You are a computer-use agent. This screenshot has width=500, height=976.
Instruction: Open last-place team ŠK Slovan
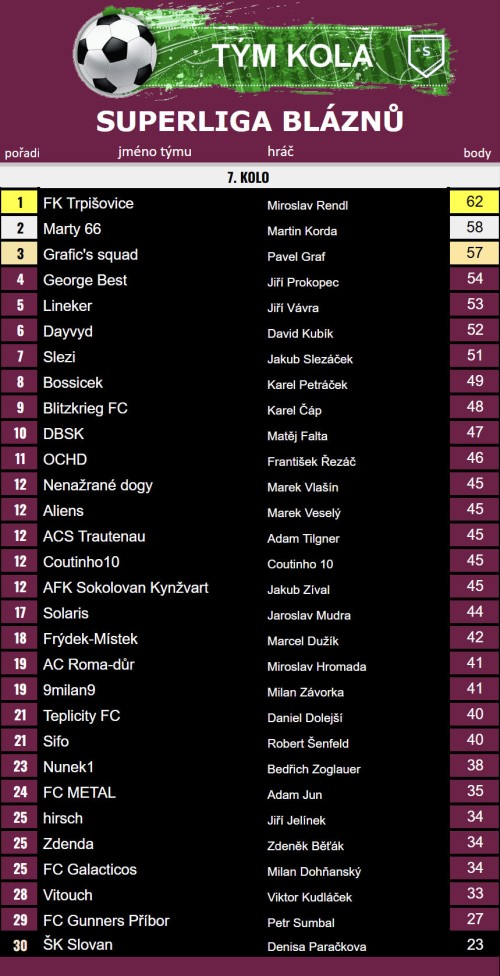click(x=78, y=945)
